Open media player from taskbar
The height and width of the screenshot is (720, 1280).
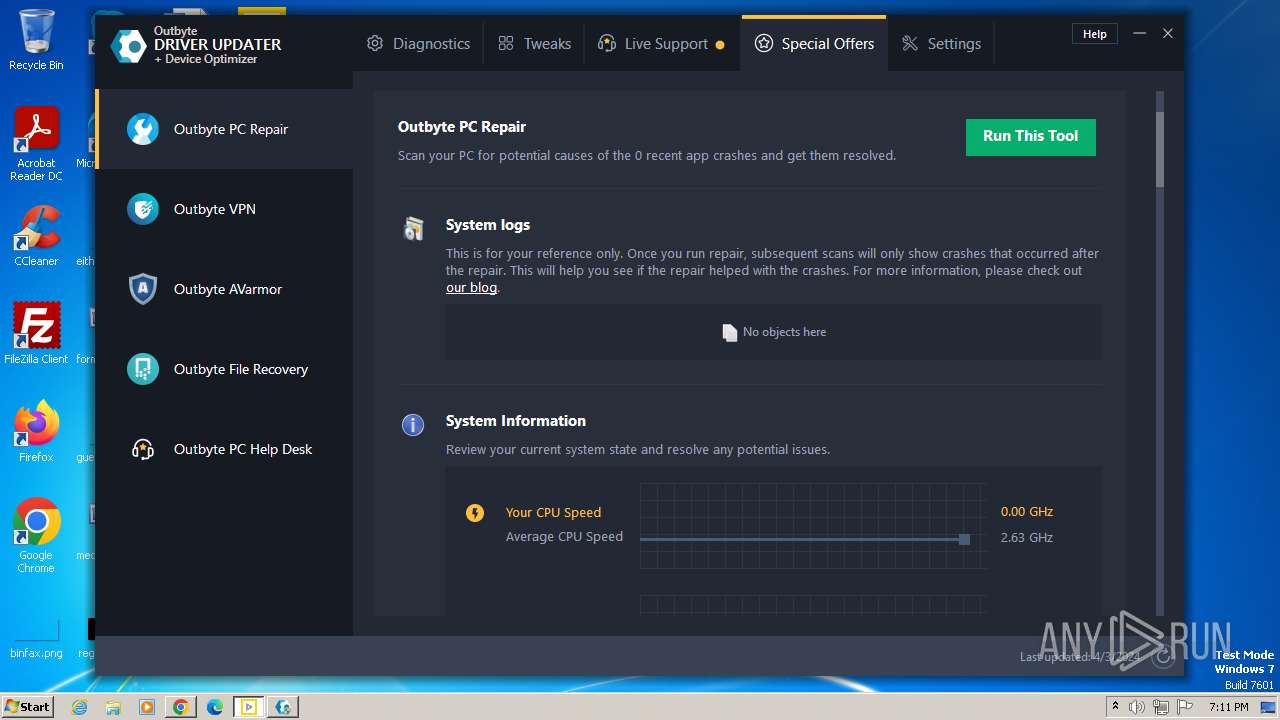pyautogui.click(x=147, y=707)
